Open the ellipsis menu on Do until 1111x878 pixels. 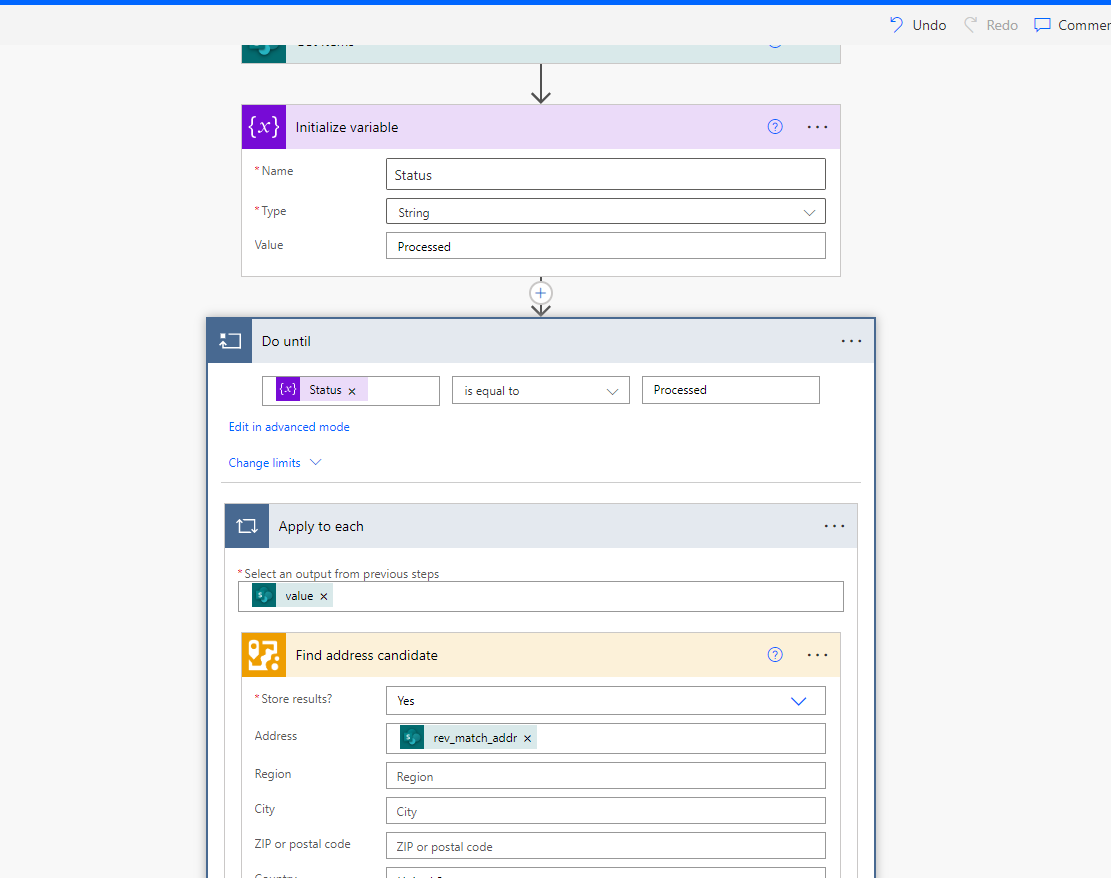coord(851,340)
